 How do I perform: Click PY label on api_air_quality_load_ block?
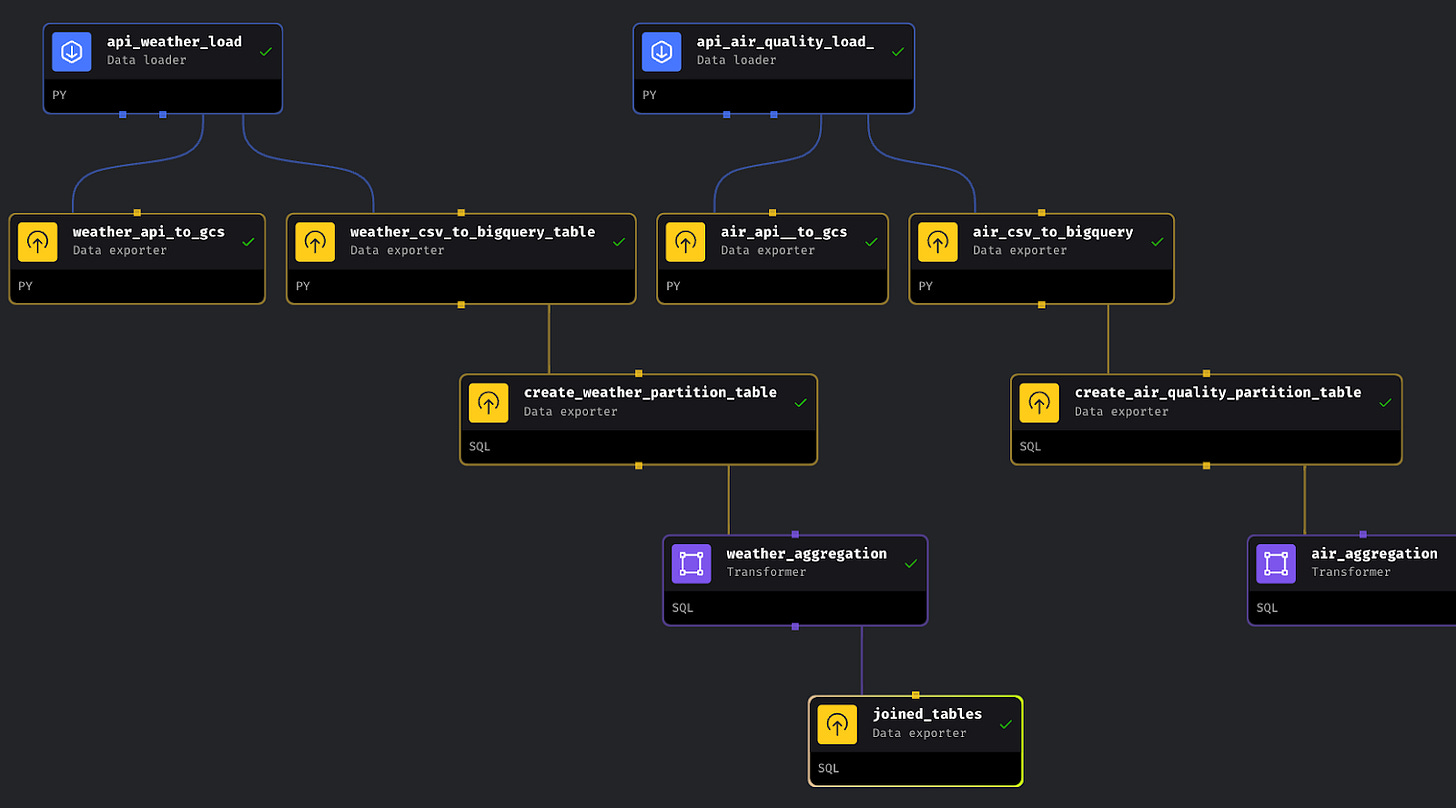(649, 95)
